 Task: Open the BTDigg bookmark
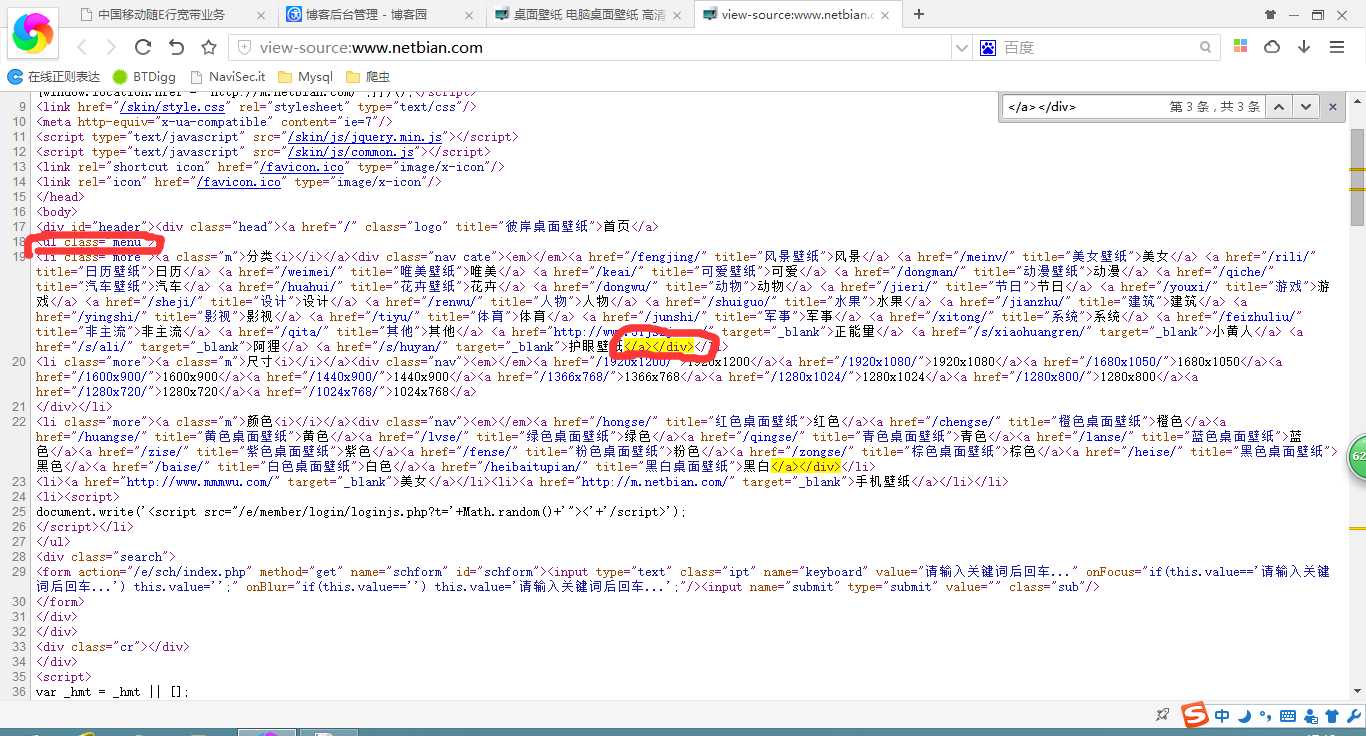(145, 77)
